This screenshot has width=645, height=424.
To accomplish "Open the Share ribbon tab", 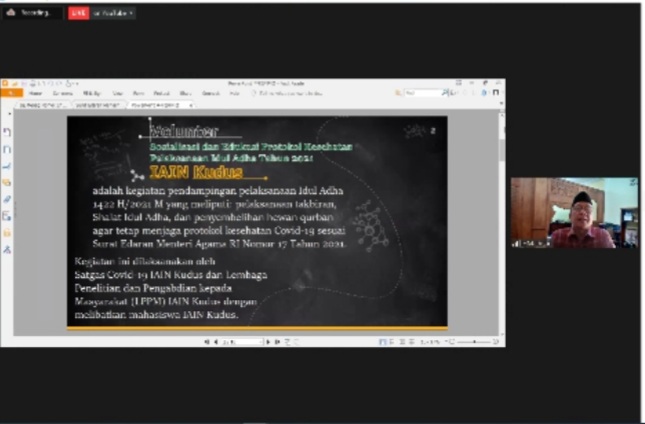I will (185, 93).
